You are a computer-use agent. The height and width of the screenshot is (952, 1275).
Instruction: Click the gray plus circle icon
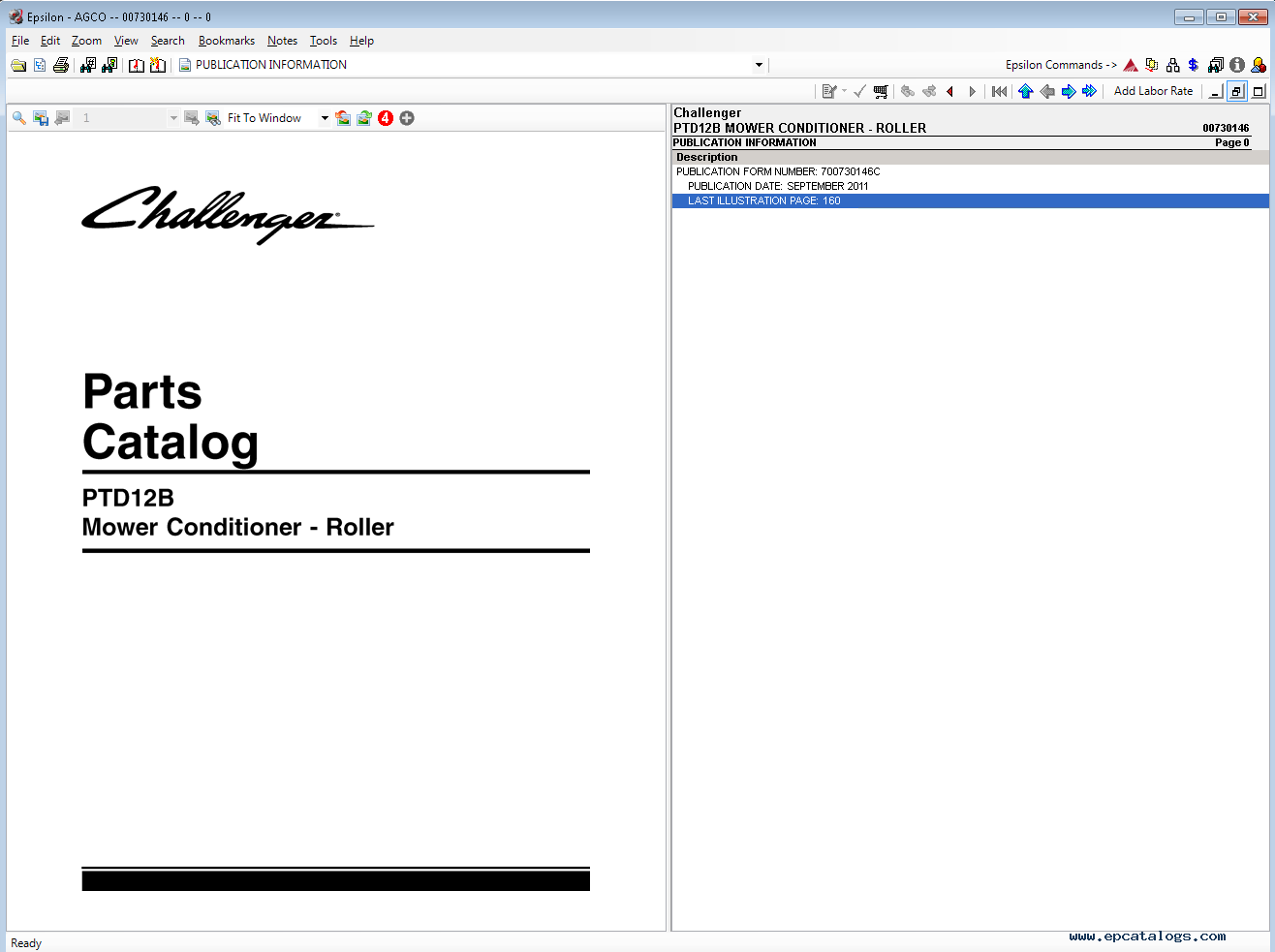[407, 118]
